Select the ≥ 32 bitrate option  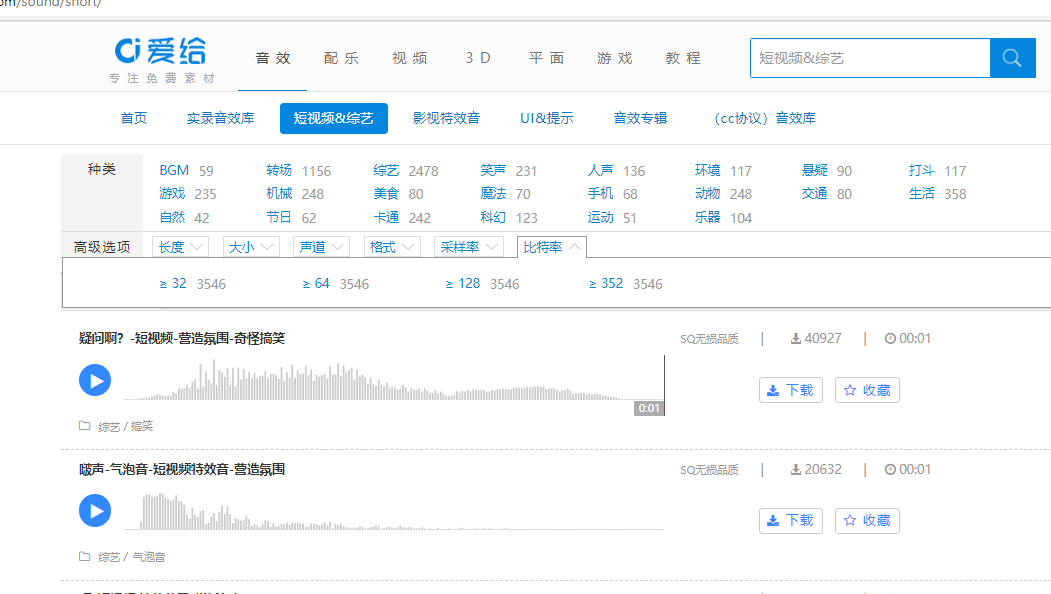point(173,284)
